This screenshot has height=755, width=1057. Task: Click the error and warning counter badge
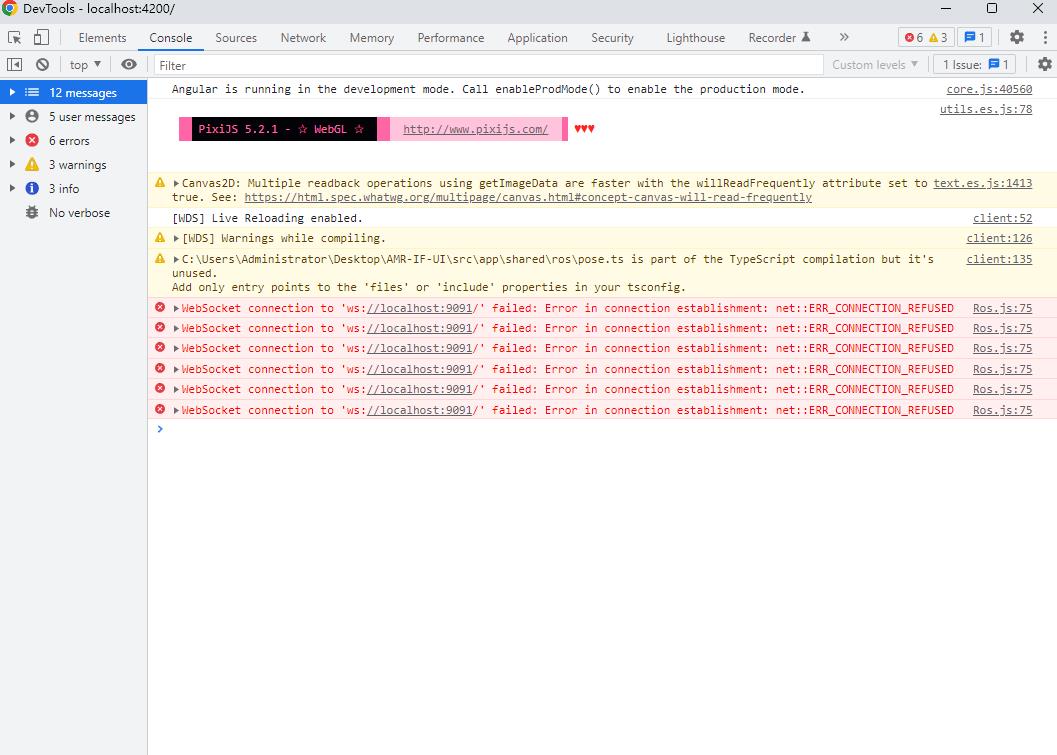pyautogui.click(x=926, y=38)
